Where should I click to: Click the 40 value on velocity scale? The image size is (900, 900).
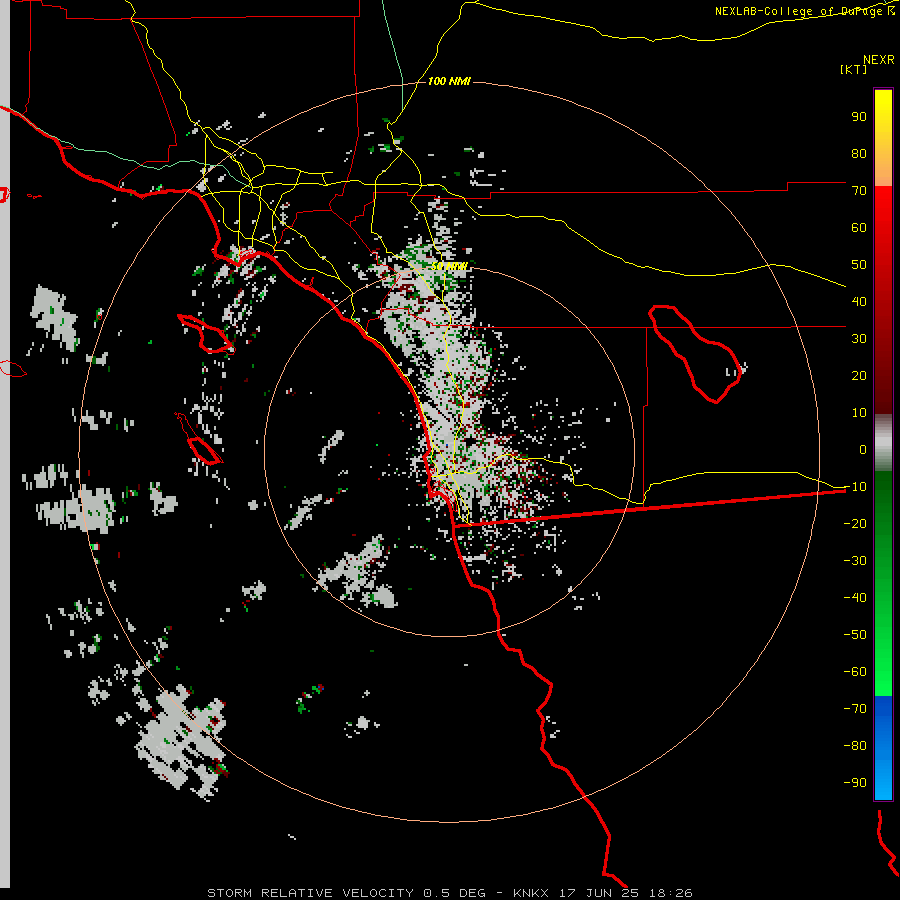pos(859,301)
